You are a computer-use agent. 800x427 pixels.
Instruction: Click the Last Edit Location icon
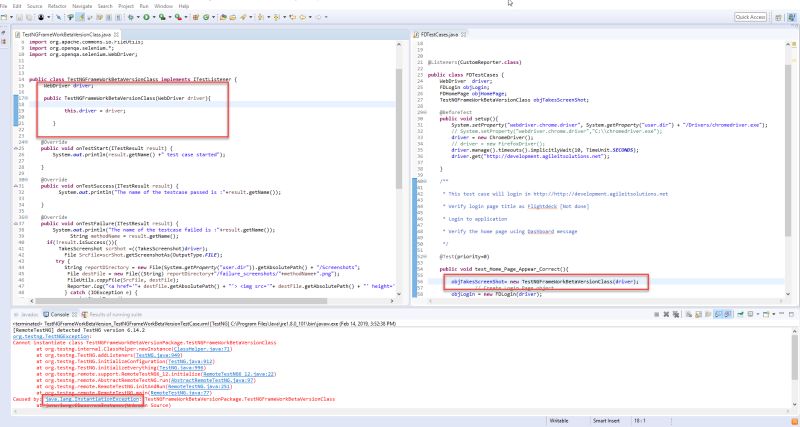(292, 17)
